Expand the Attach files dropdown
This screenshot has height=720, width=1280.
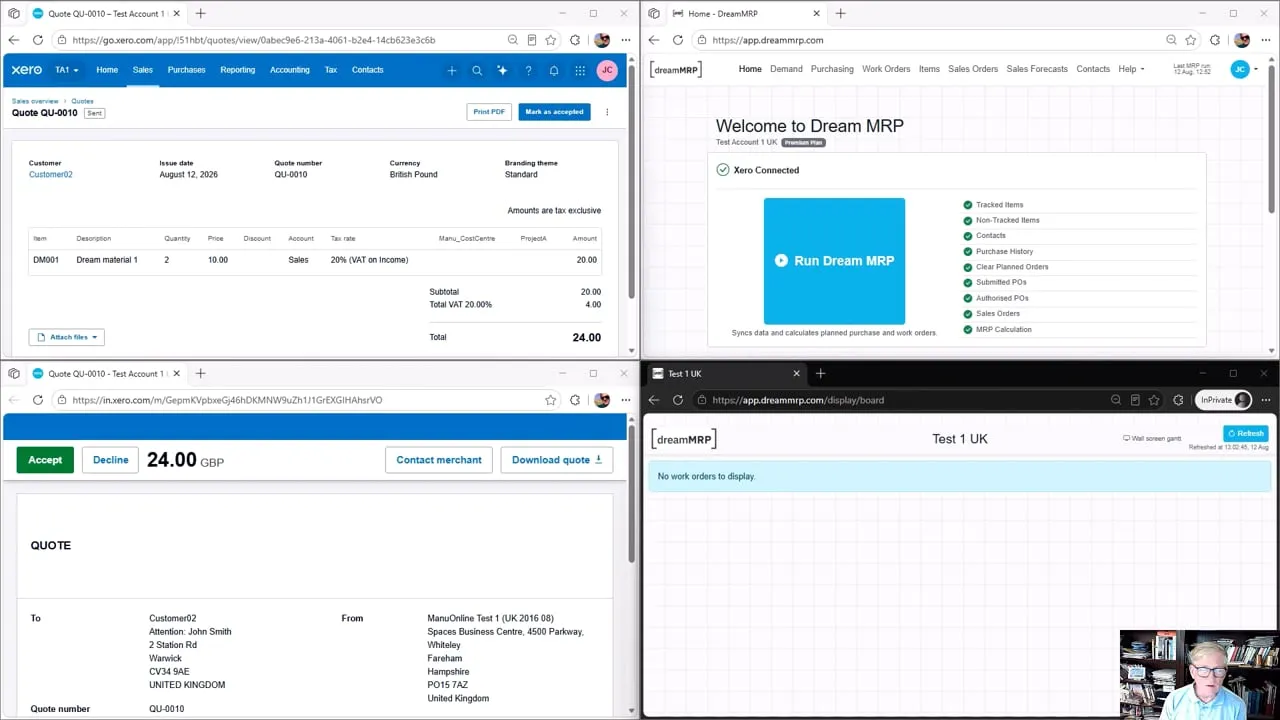[67, 337]
